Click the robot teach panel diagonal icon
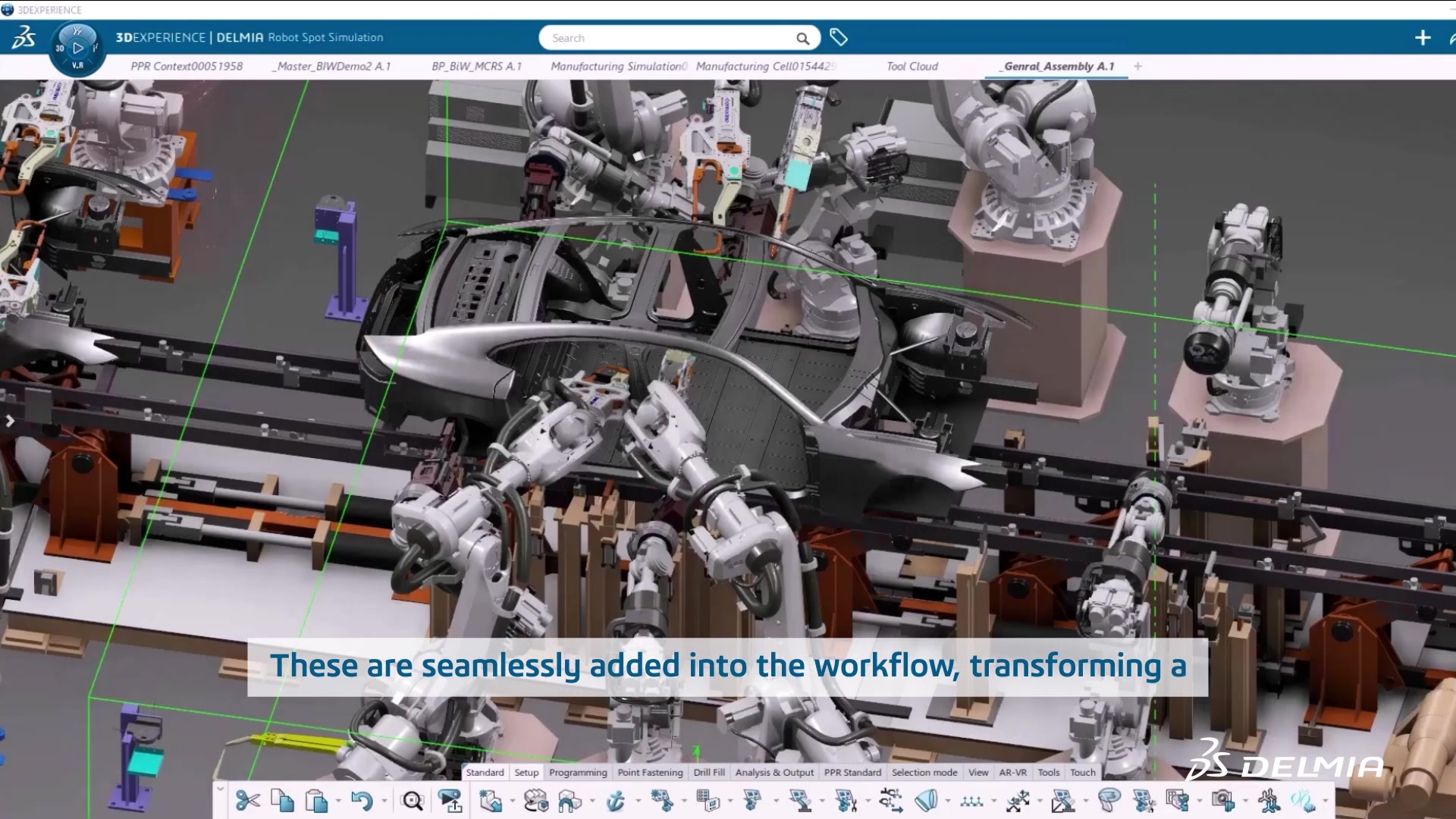 [x=1062, y=800]
